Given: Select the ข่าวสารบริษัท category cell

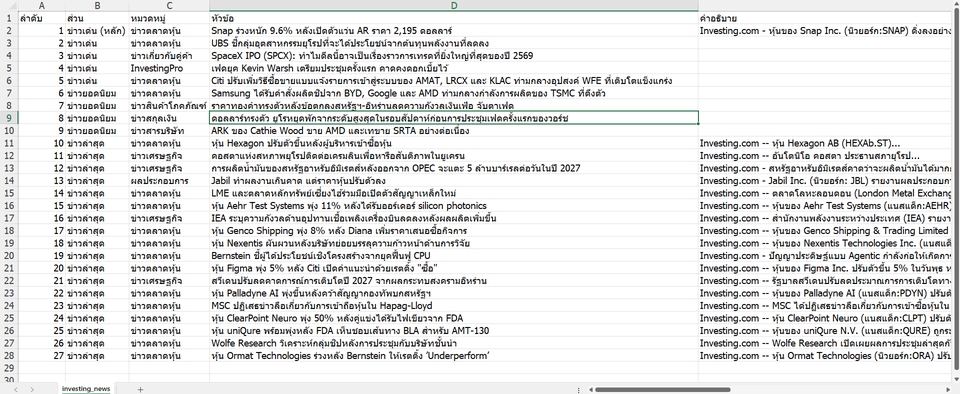Looking at the screenshot, I should tap(169, 130).
